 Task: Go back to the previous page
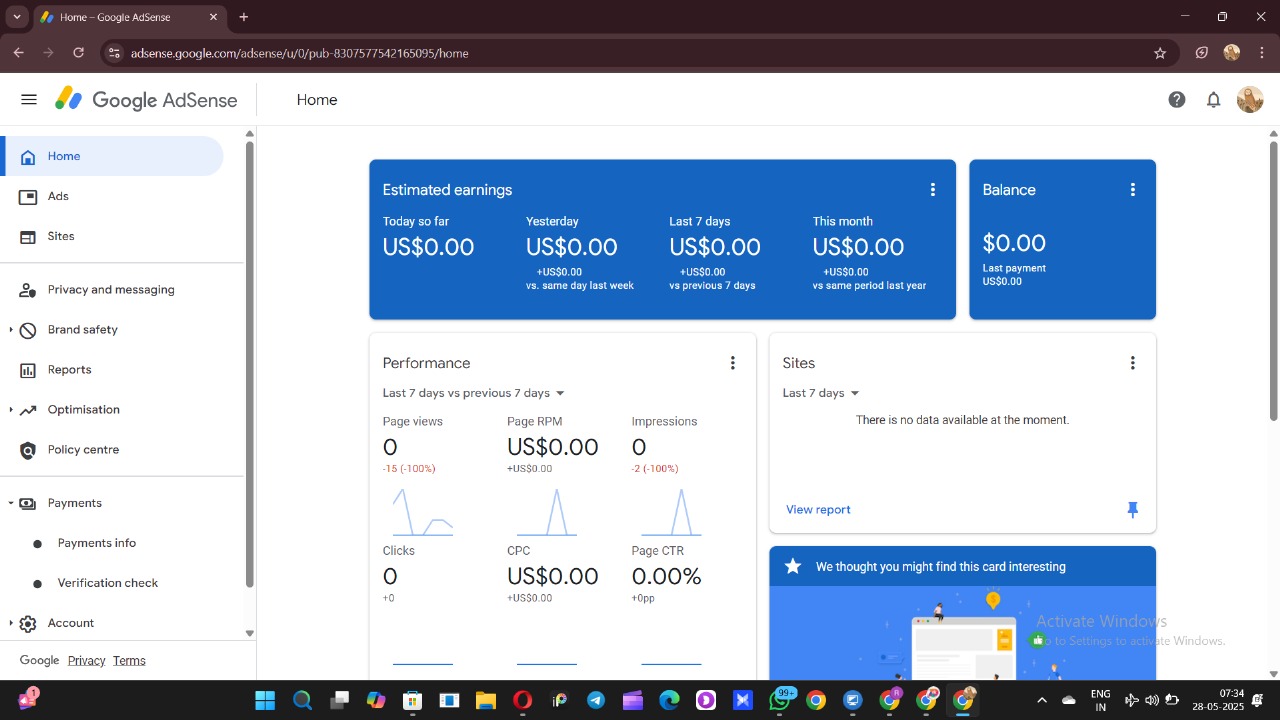[x=18, y=53]
